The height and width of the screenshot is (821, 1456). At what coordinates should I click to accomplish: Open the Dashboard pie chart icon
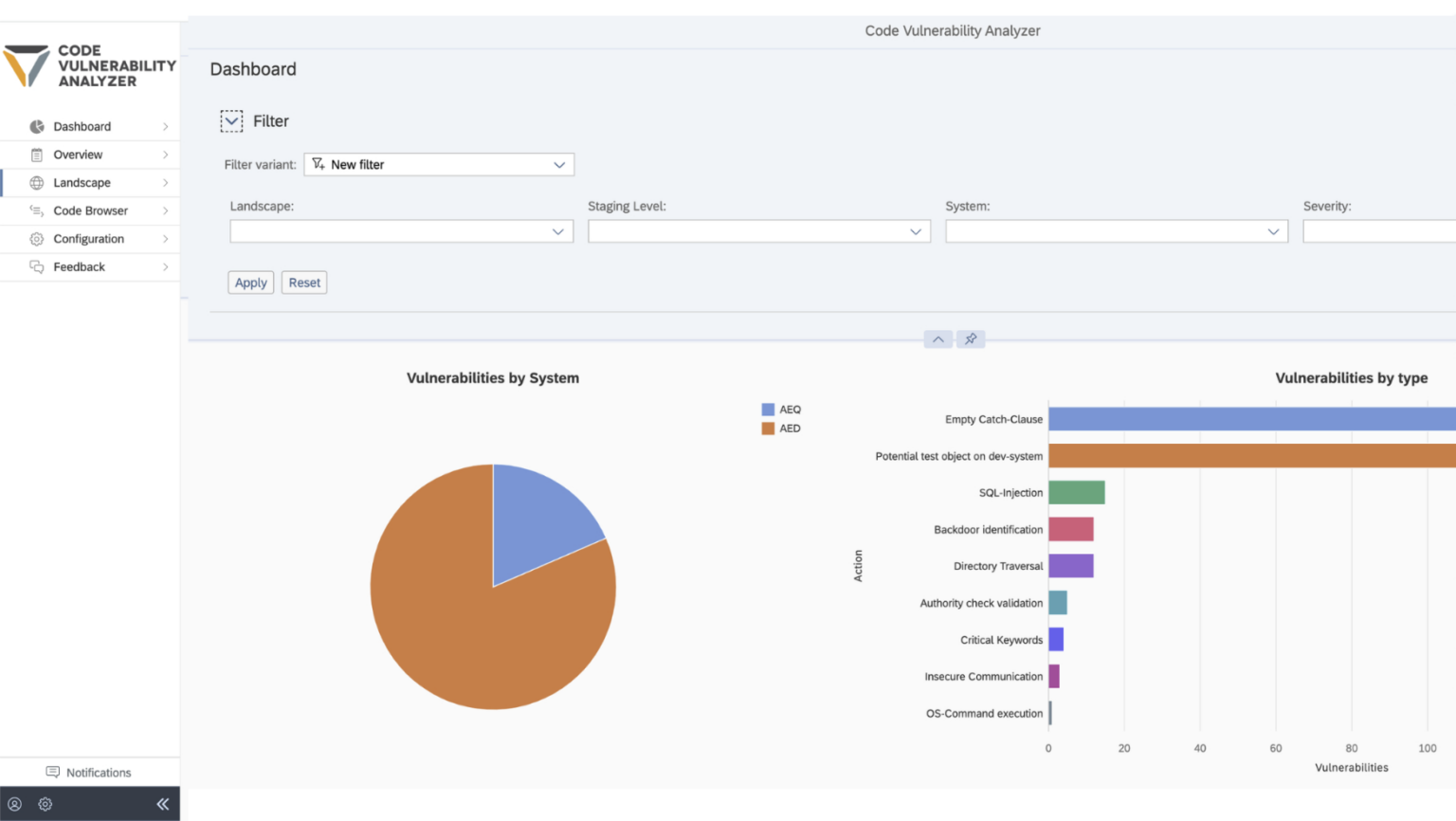[x=36, y=126]
